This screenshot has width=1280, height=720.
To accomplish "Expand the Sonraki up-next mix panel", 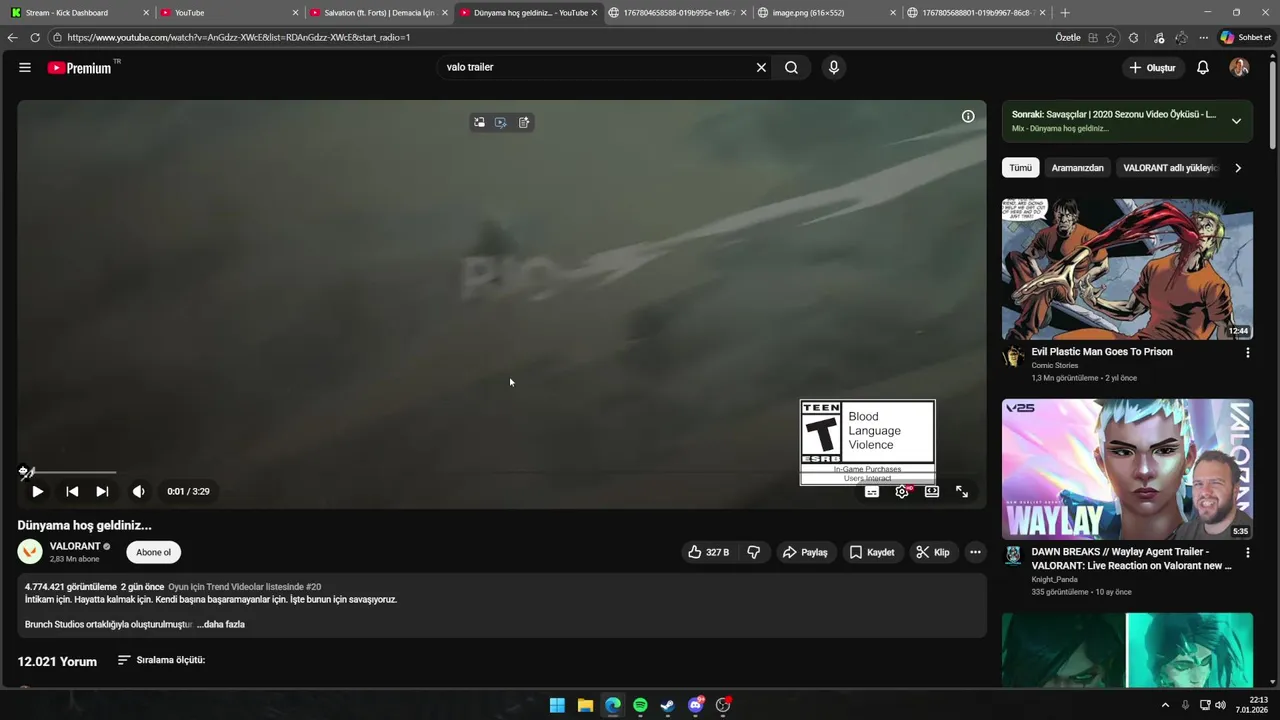I will click(x=1236, y=121).
